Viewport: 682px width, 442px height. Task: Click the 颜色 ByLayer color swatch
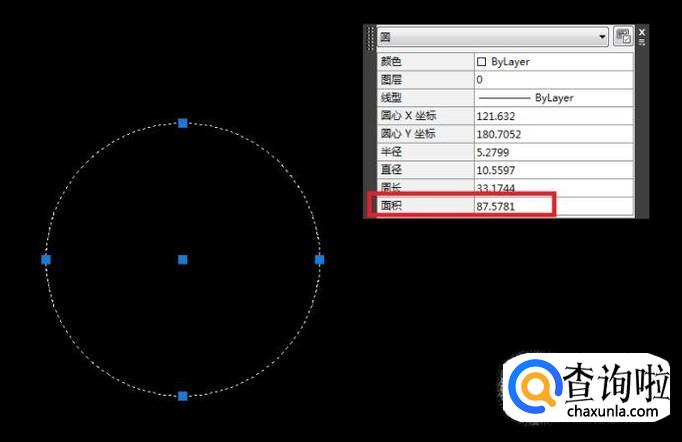pyautogui.click(x=482, y=62)
